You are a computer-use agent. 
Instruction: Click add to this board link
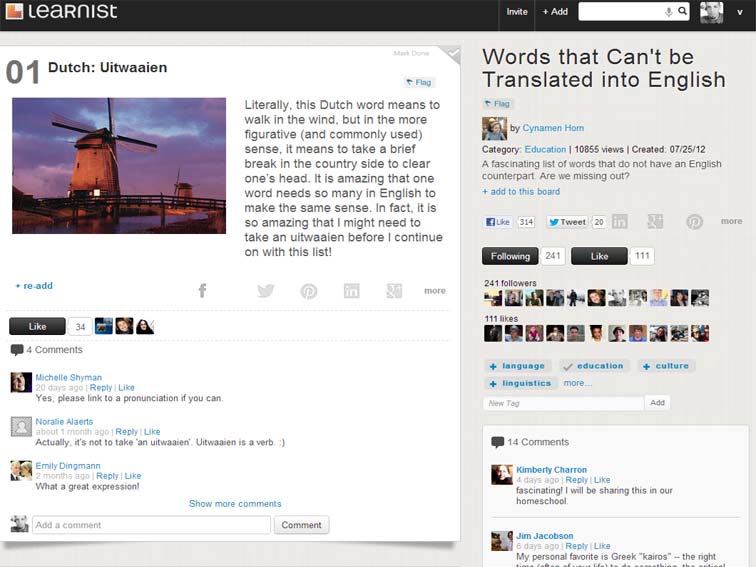coord(521,192)
